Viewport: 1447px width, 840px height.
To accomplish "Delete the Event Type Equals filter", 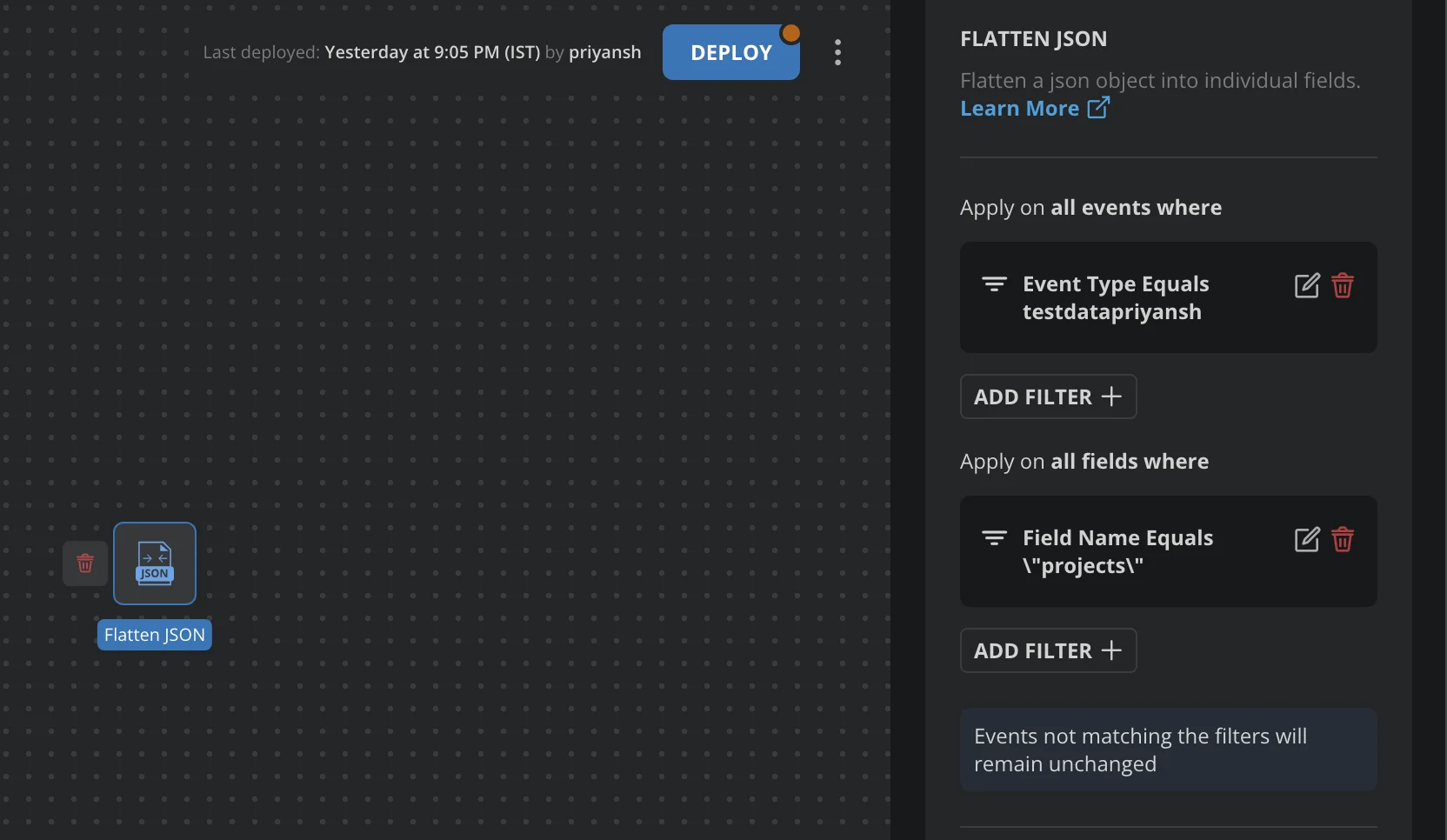I will tap(1342, 286).
